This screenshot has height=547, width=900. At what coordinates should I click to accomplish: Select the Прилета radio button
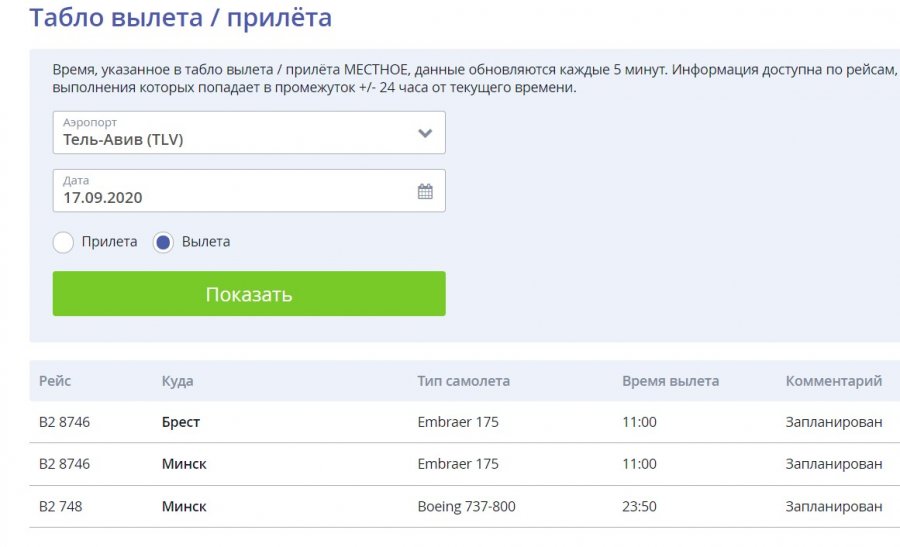63,242
